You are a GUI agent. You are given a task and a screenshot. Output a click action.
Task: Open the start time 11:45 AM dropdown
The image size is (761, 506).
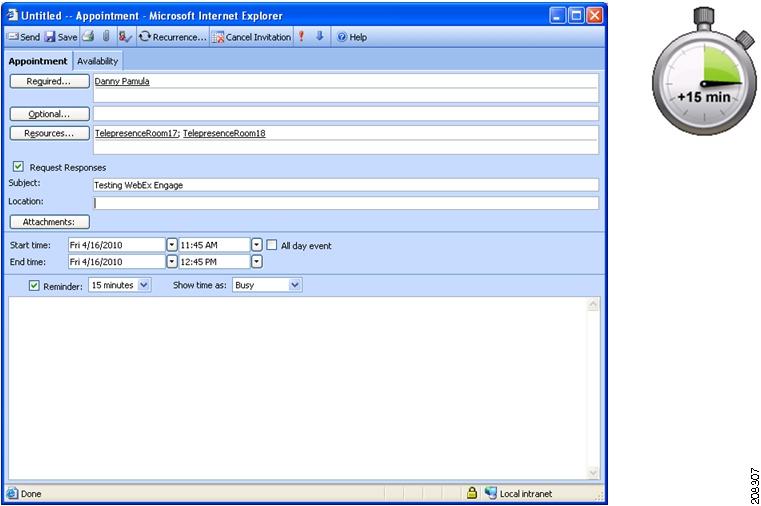(x=257, y=245)
